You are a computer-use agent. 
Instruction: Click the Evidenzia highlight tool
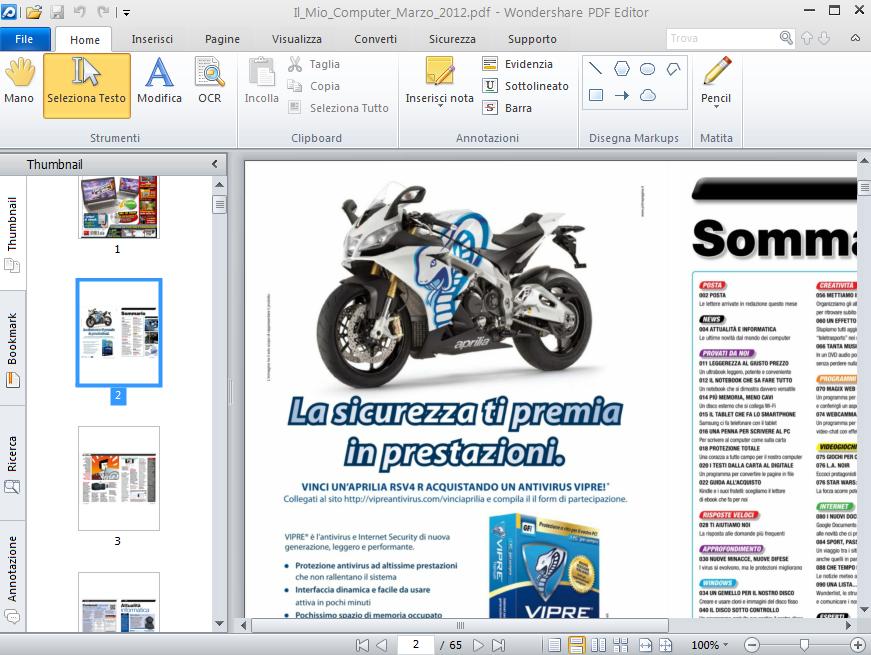(518, 64)
